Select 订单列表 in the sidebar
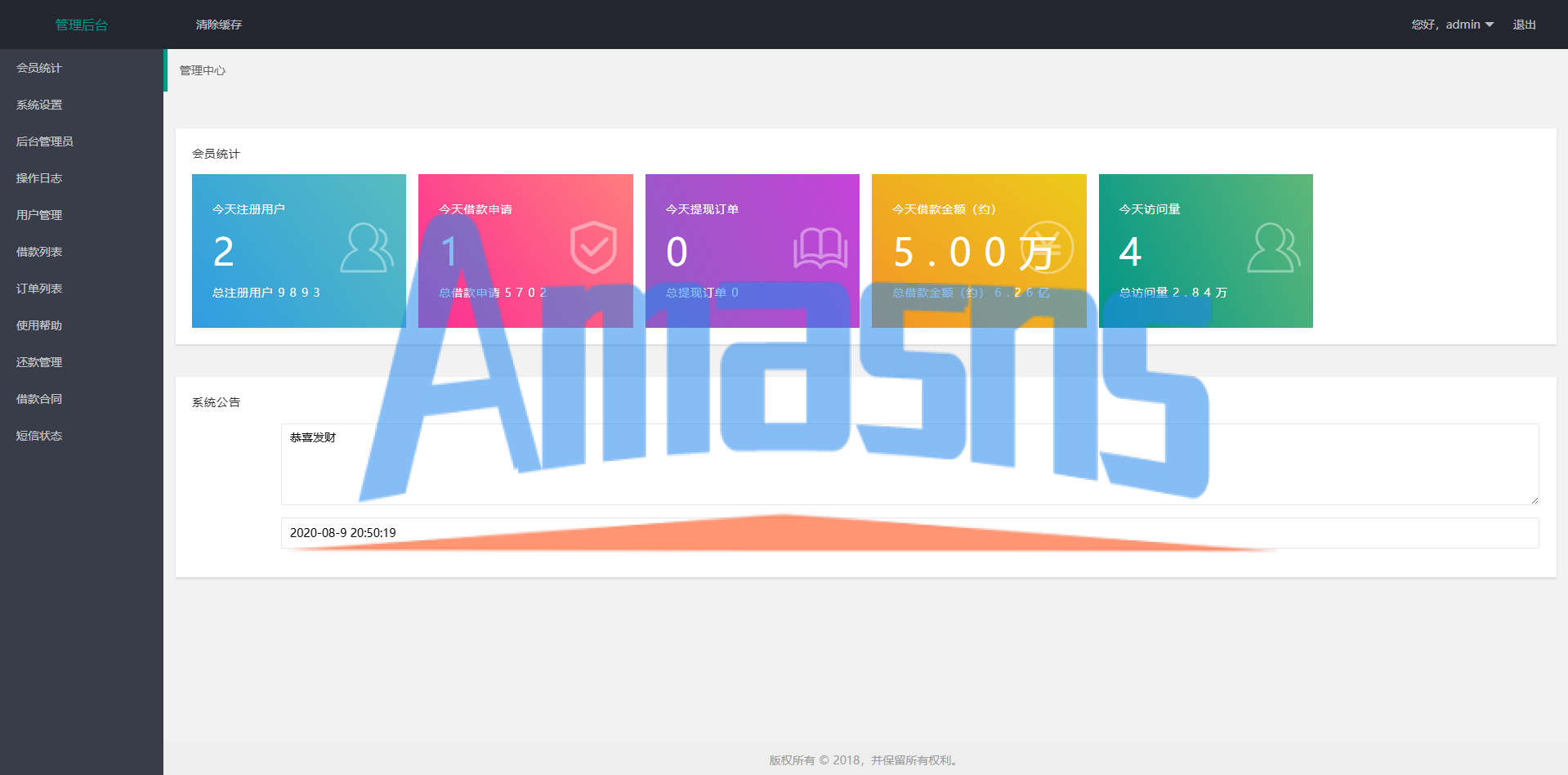The width and height of the screenshot is (1568, 775). 39,289
